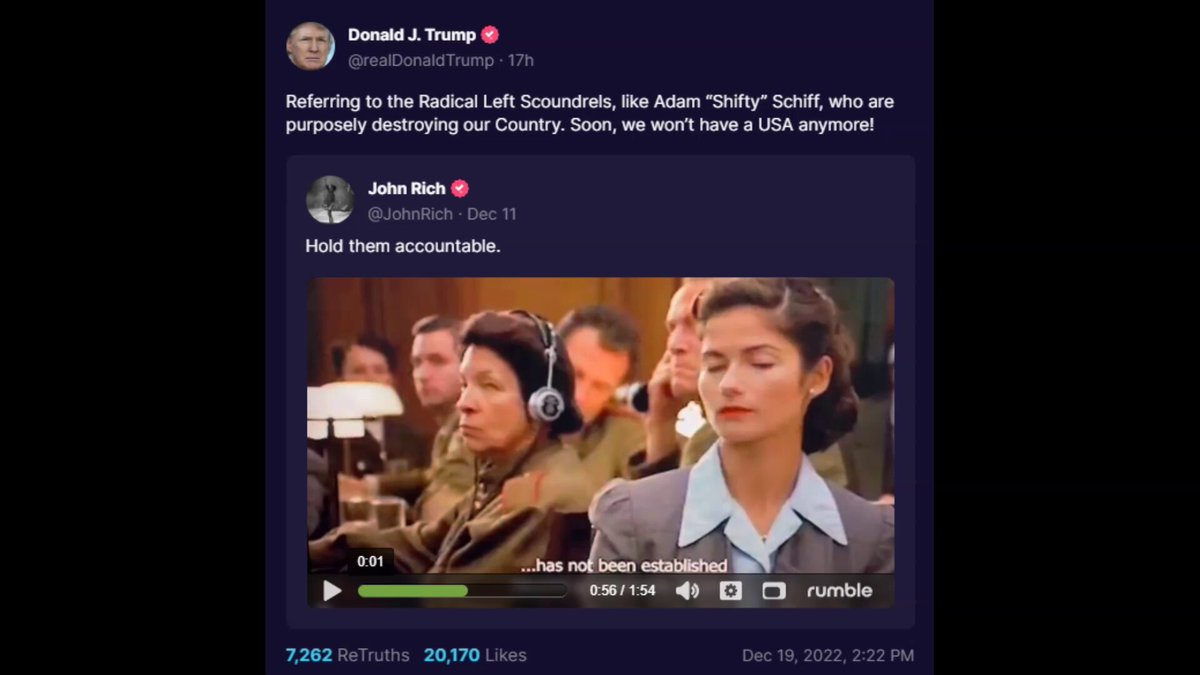Play the embedded Rumble video
This screenshot has height=675, width=1200.
[332, 591]
